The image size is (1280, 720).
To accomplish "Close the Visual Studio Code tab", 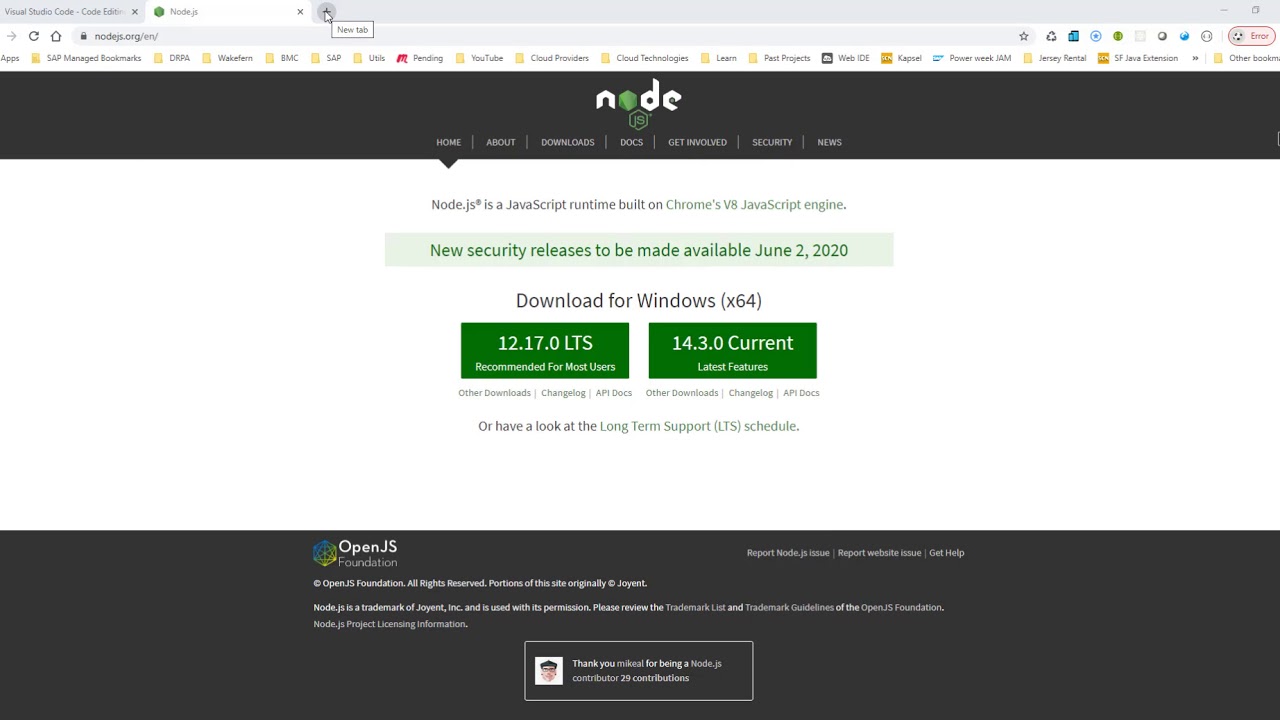I will click(135, 12).
